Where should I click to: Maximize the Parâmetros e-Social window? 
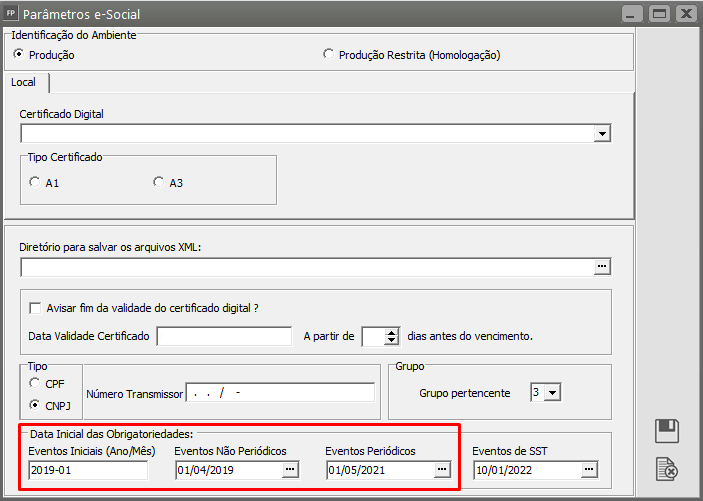660,14
